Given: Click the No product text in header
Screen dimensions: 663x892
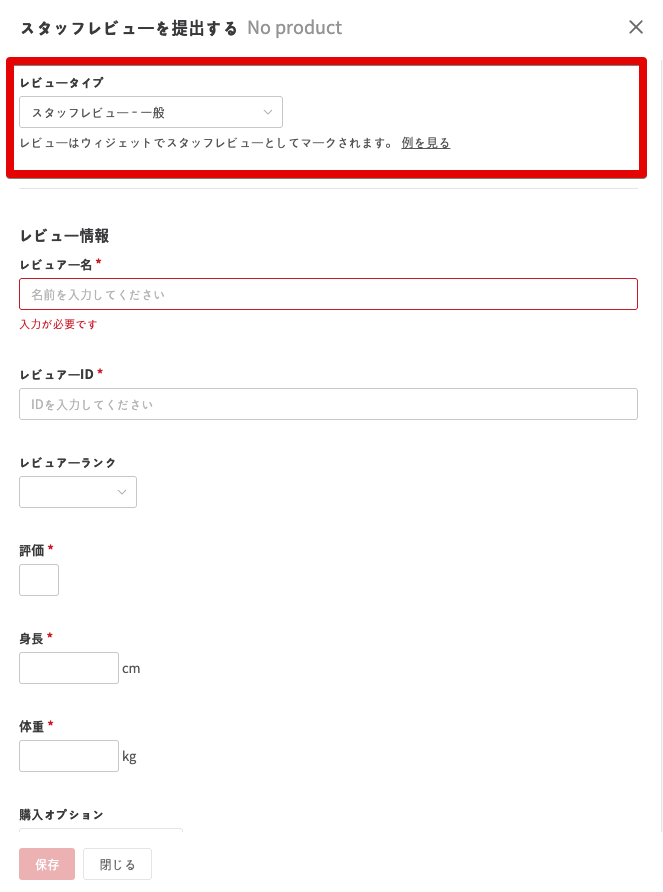Looking at the screenshot, I should (x=295, y=28).
